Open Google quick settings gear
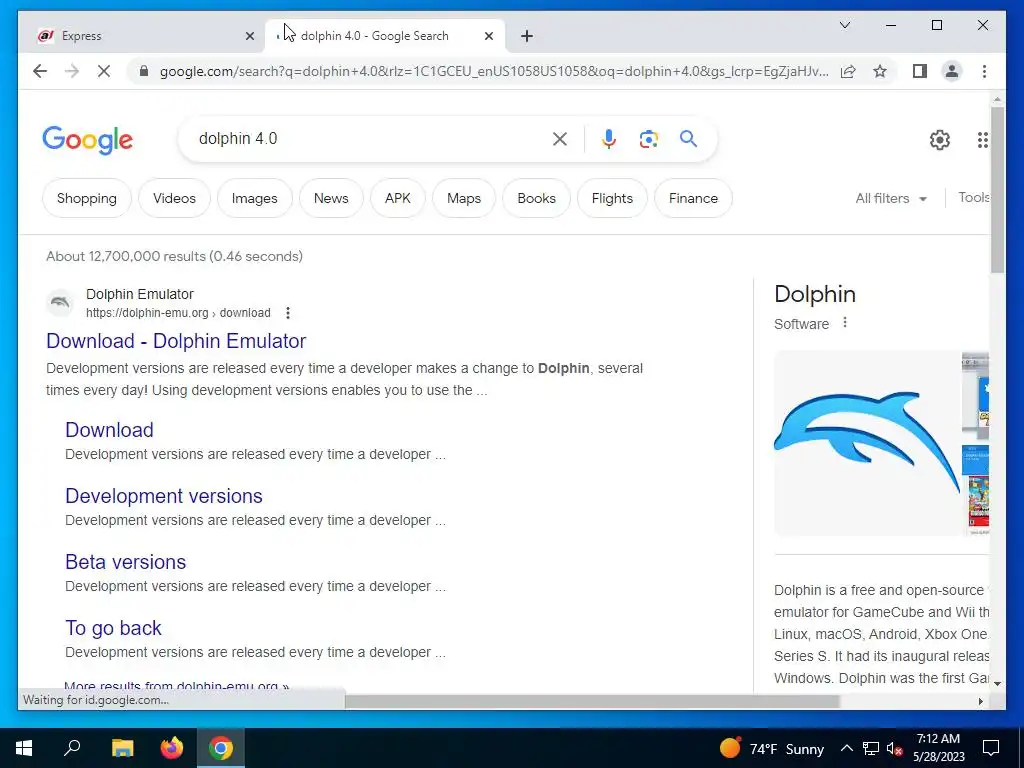Screen dimensions: 1024x768 click(939, 140)
